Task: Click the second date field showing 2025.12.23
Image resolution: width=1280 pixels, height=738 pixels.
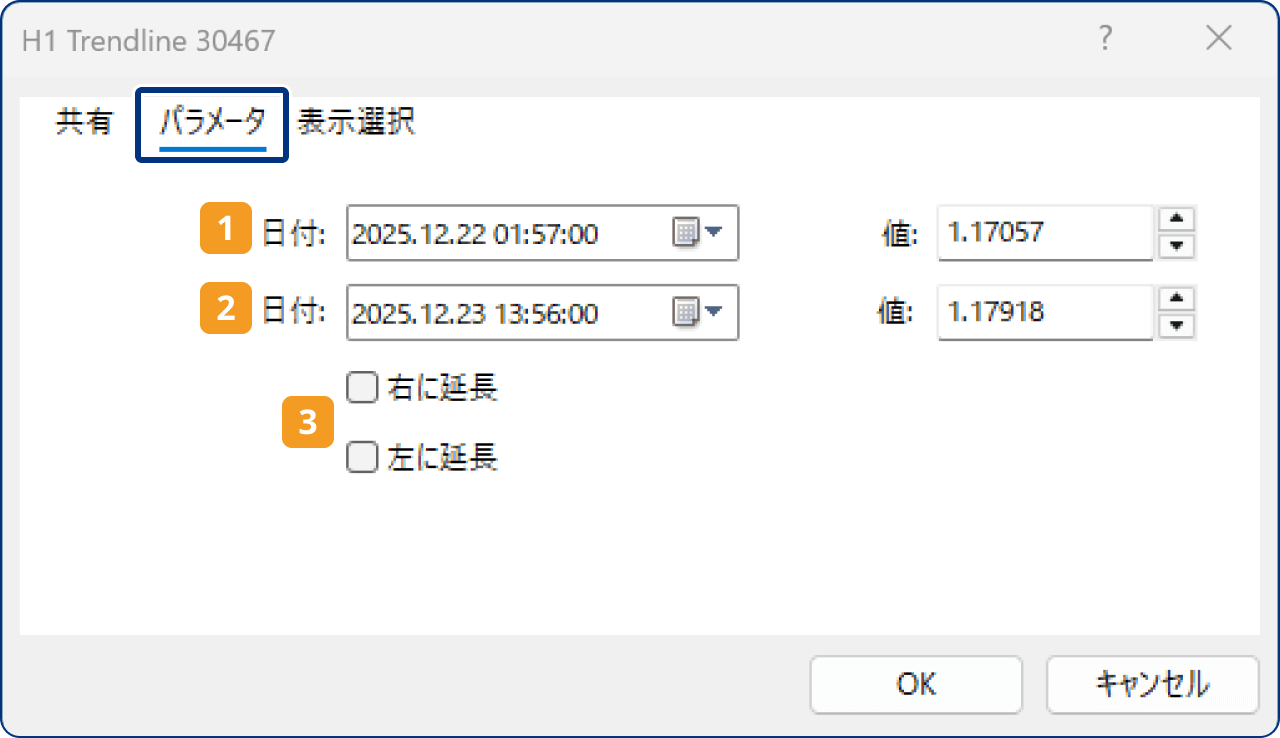Action: click(500, 313)
